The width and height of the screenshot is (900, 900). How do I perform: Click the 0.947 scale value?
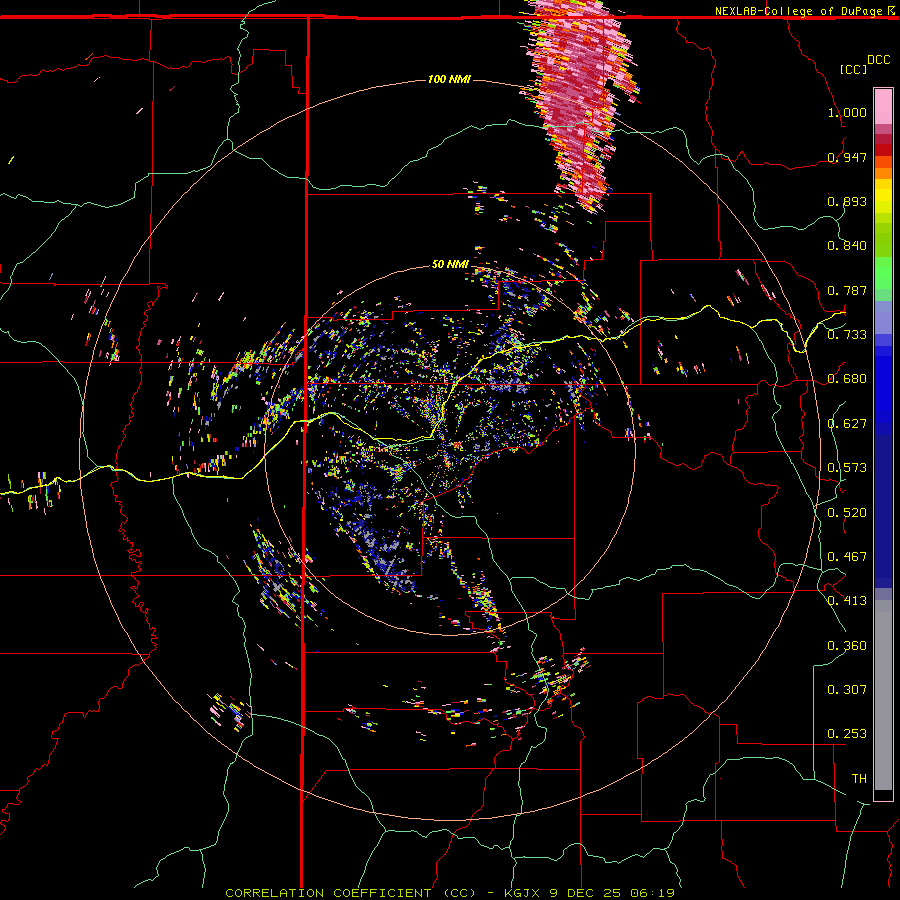(847, 157)
